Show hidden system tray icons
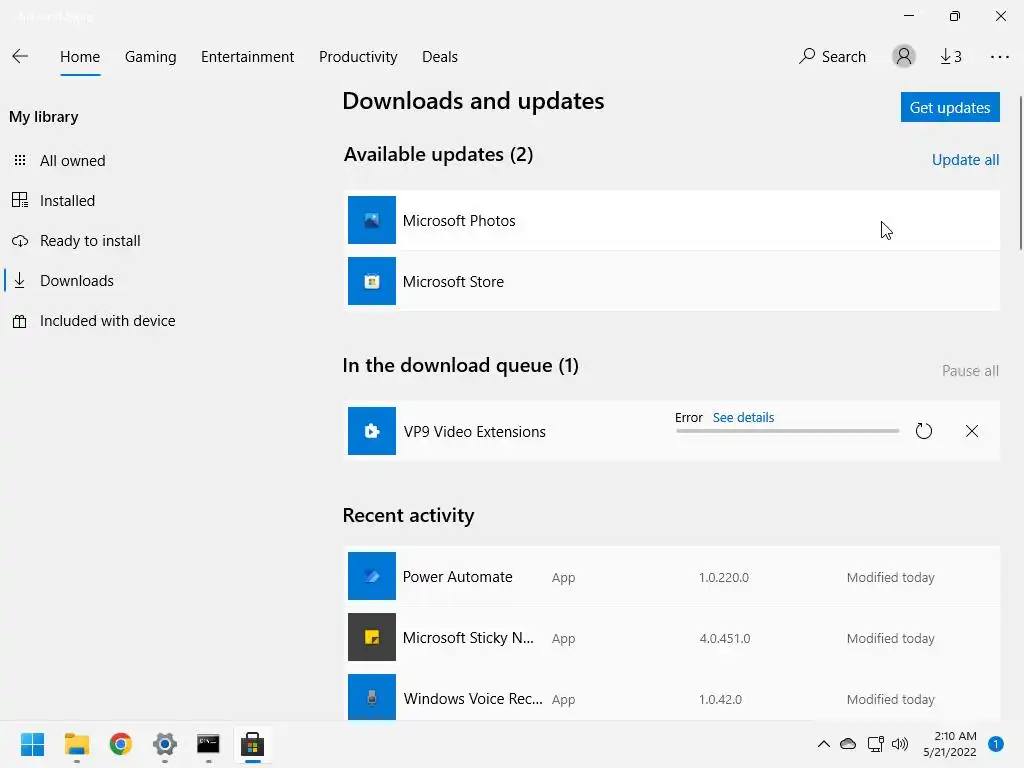The width and height of the screenshot is (1024, 768). [x=824, y=744]
